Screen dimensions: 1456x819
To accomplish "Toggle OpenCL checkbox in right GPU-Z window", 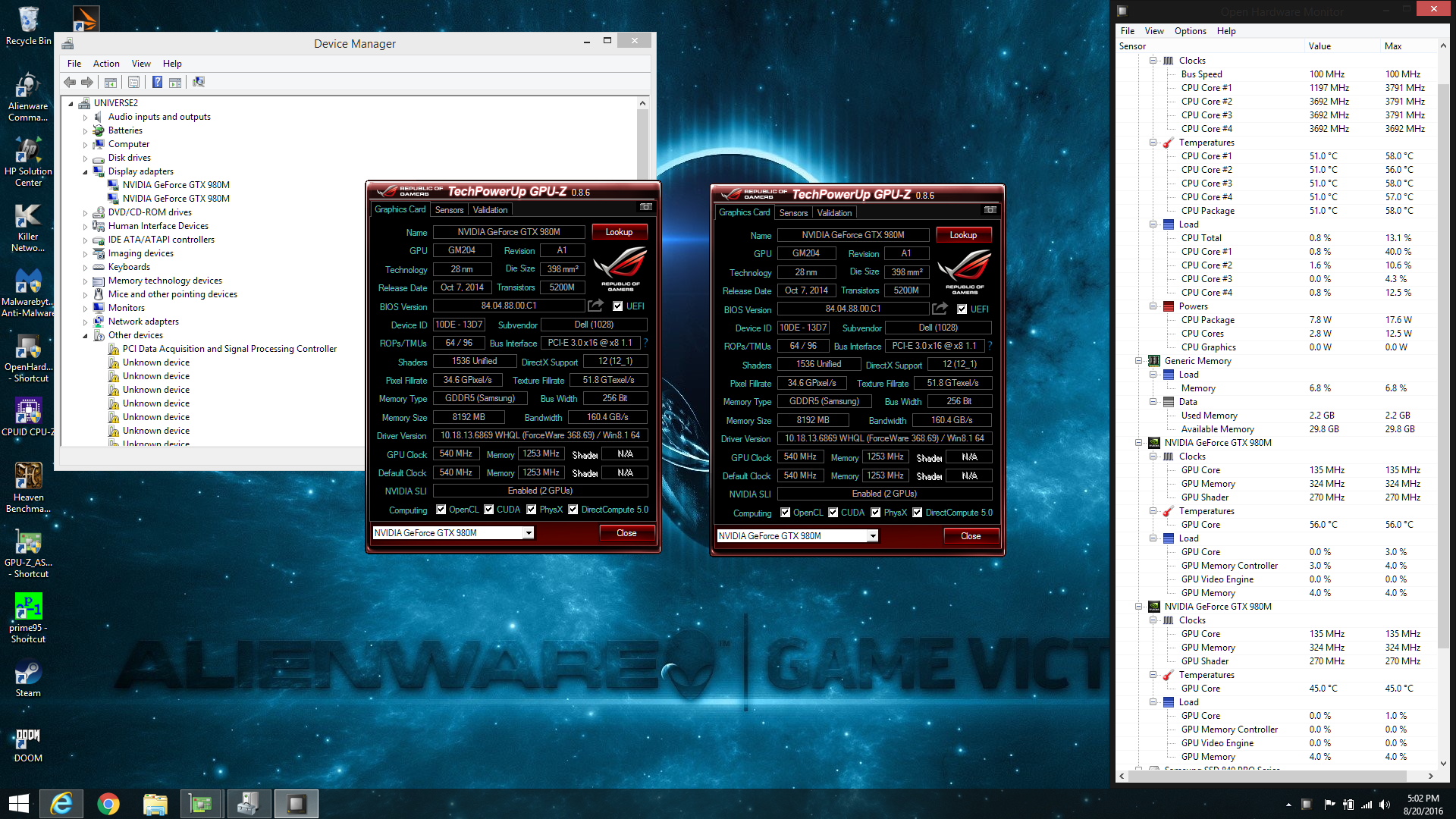I will [x=786, y=513].
